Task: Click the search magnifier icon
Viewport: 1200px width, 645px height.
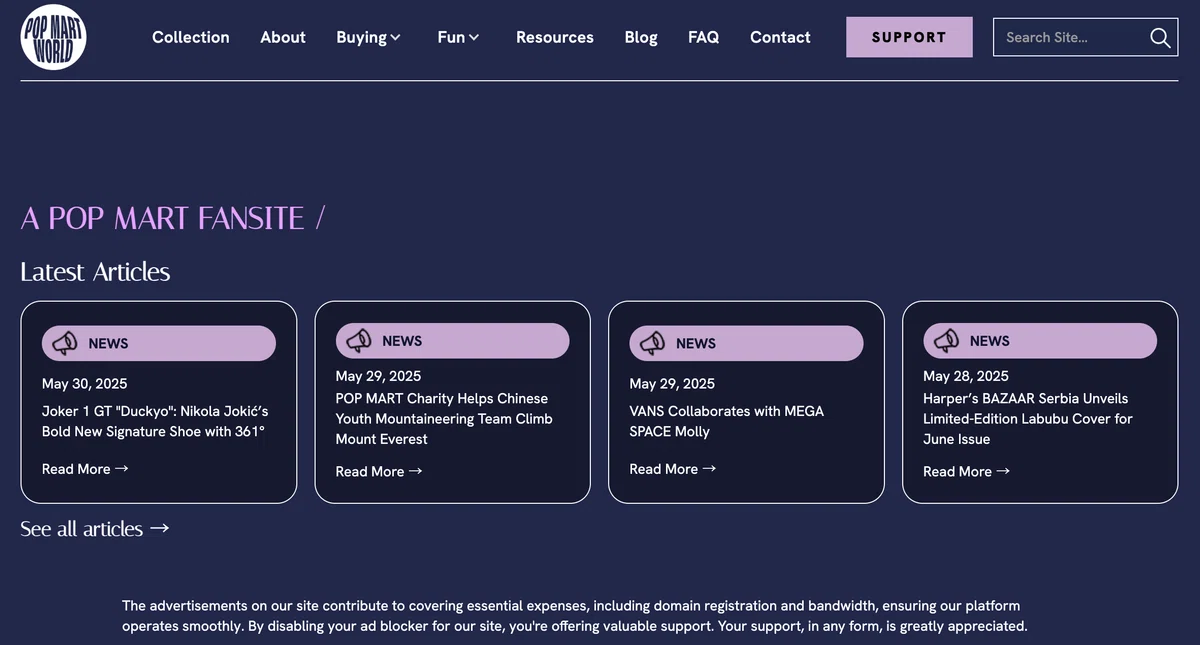Action: pyautogui.click(x=1159, y=37)
